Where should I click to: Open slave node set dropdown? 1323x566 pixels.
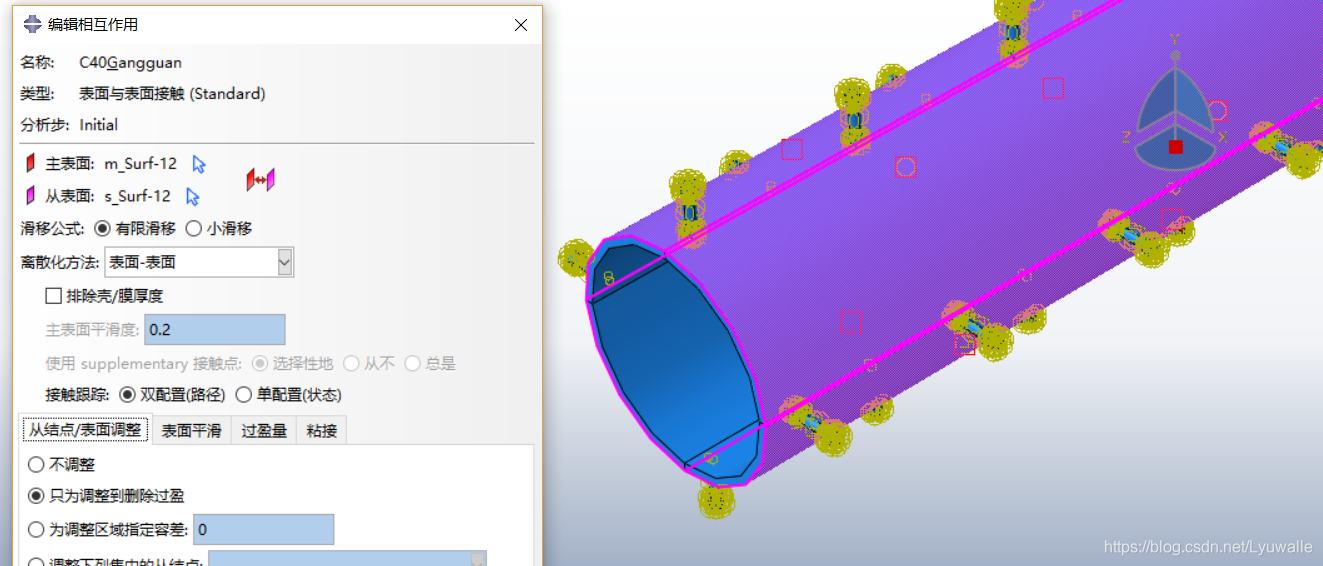(477, 560)
